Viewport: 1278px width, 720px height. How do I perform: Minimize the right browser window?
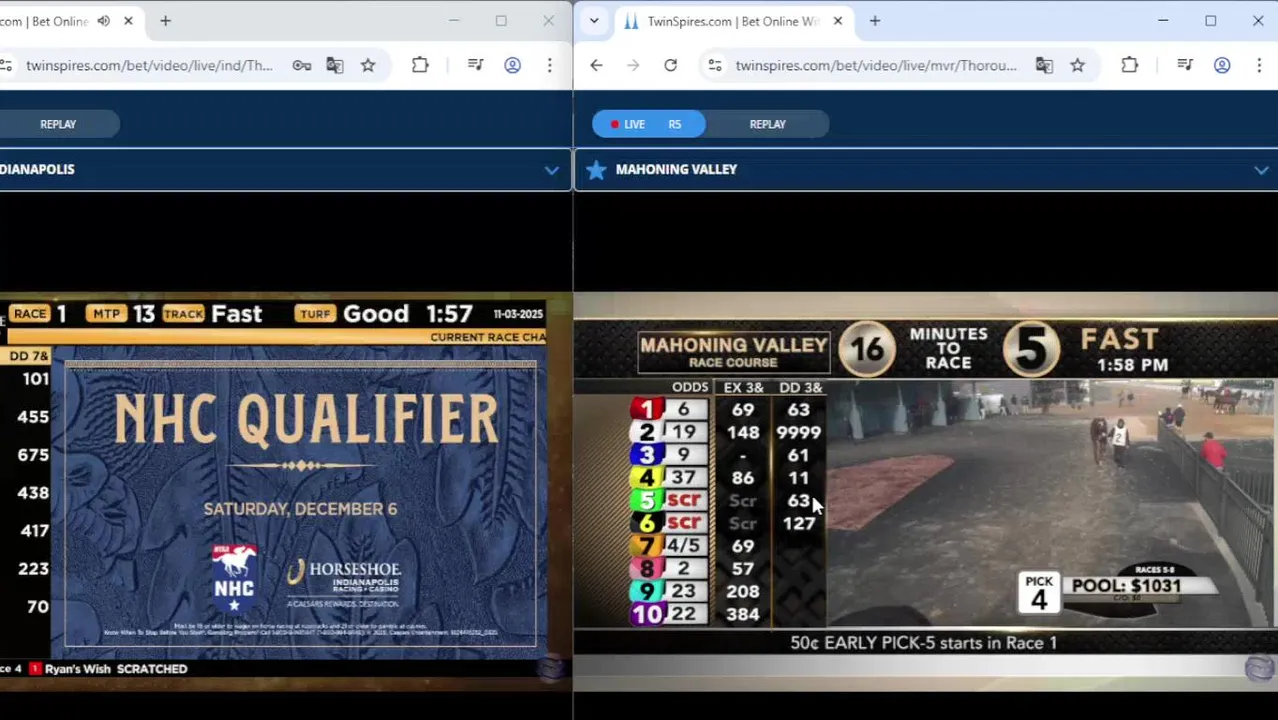click(1163, 21)
